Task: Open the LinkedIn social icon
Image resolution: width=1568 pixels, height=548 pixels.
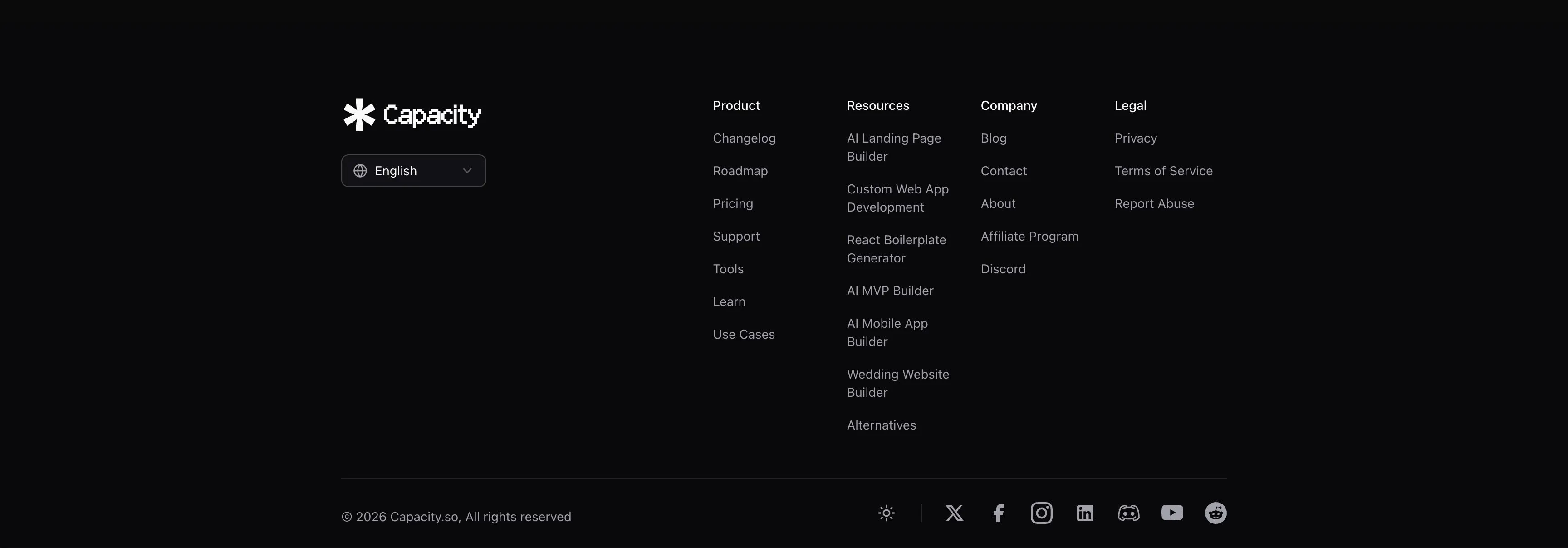Action: [x=1085, y=513]
